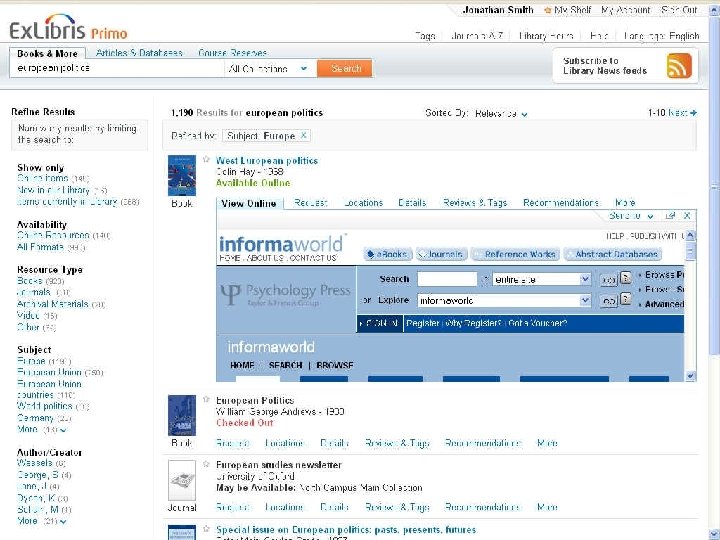The height and width of the screenshot is (540, 720).
Task: Filter by Video resource type
Action: click(x=28, y=315)
